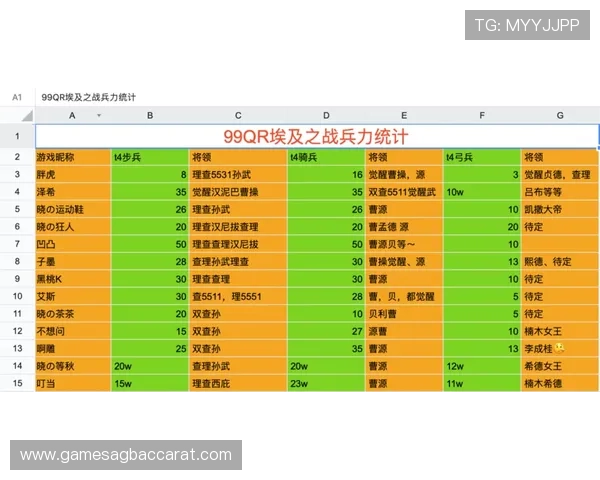Click the 叮当 name cell
Screen dimensions: 600x480
tap(73, 383)
